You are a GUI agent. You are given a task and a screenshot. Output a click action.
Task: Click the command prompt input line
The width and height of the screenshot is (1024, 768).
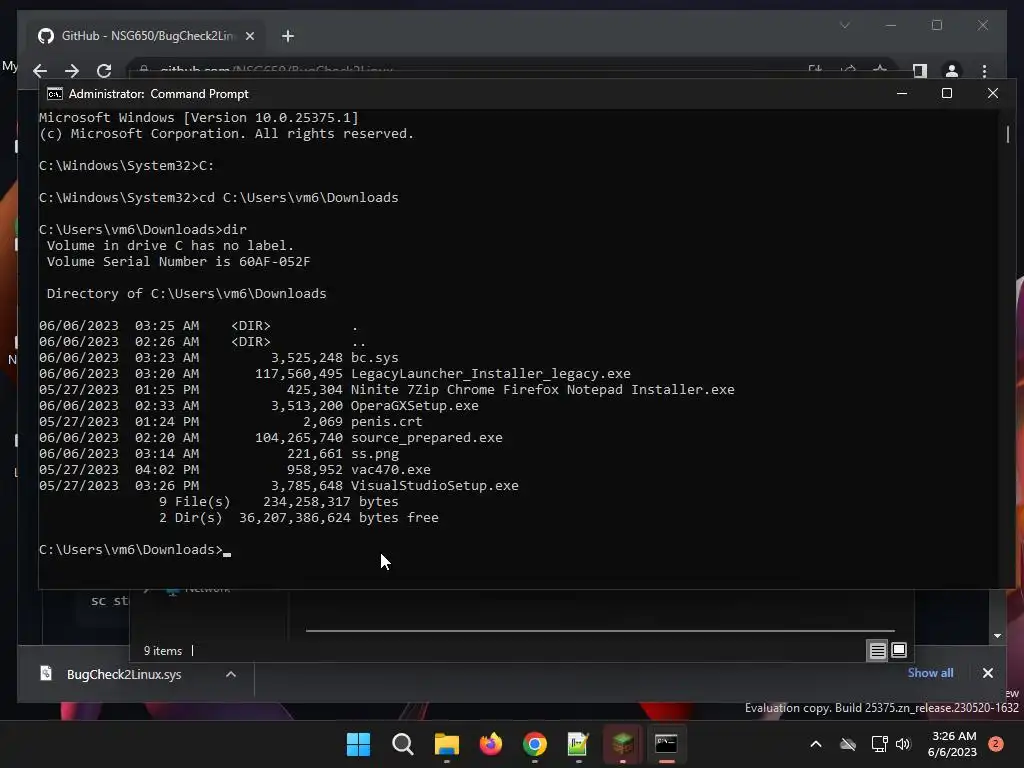[x=135, y=550]
